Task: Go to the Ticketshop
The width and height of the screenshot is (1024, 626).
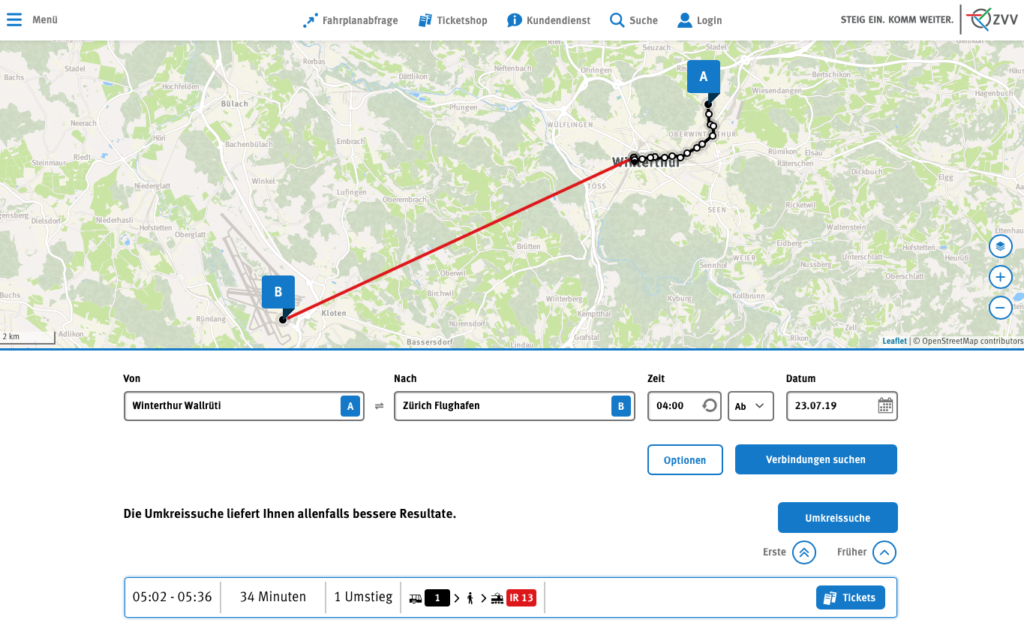Action: [453, 20]
